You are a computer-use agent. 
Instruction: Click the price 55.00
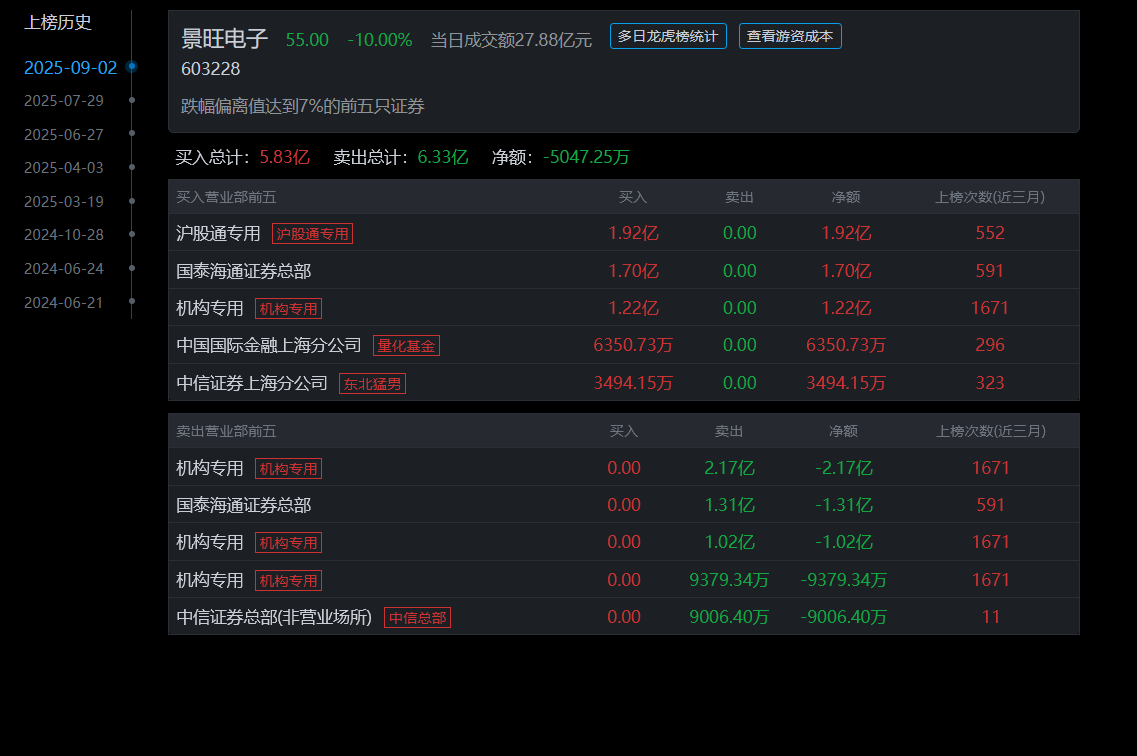pos(307,40)
